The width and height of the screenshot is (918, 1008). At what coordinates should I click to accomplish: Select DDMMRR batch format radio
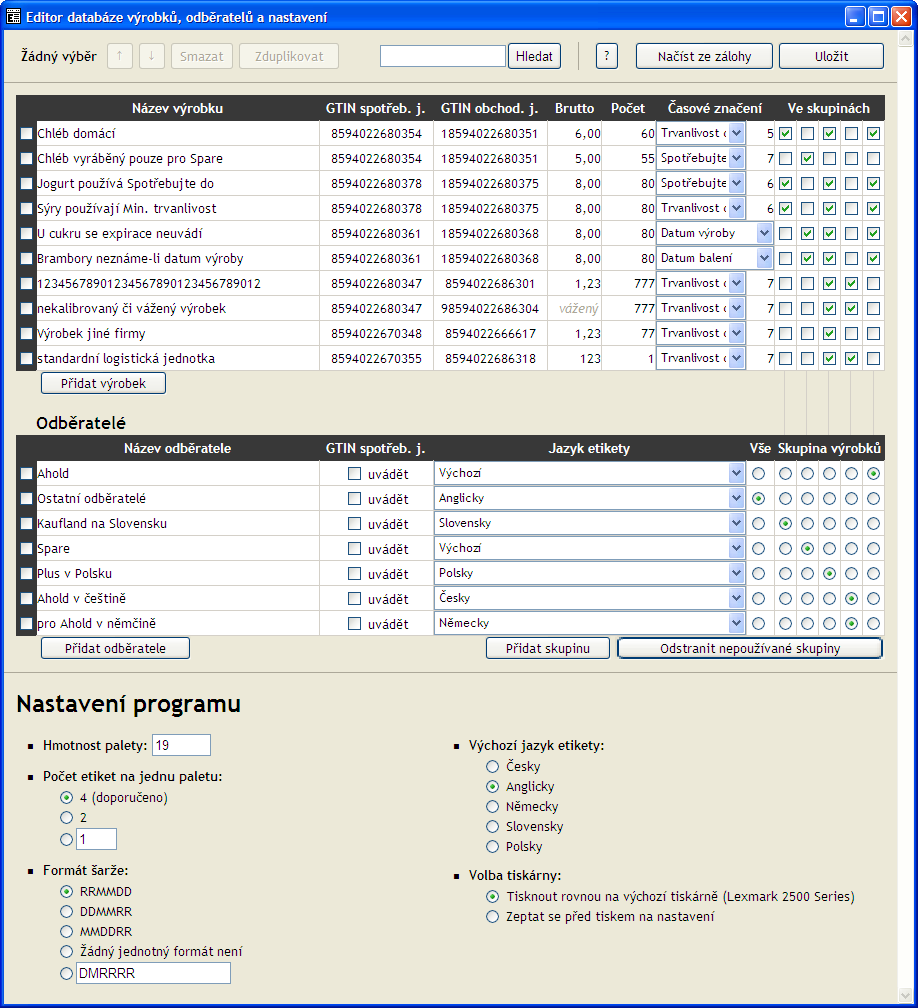[66, 912]
